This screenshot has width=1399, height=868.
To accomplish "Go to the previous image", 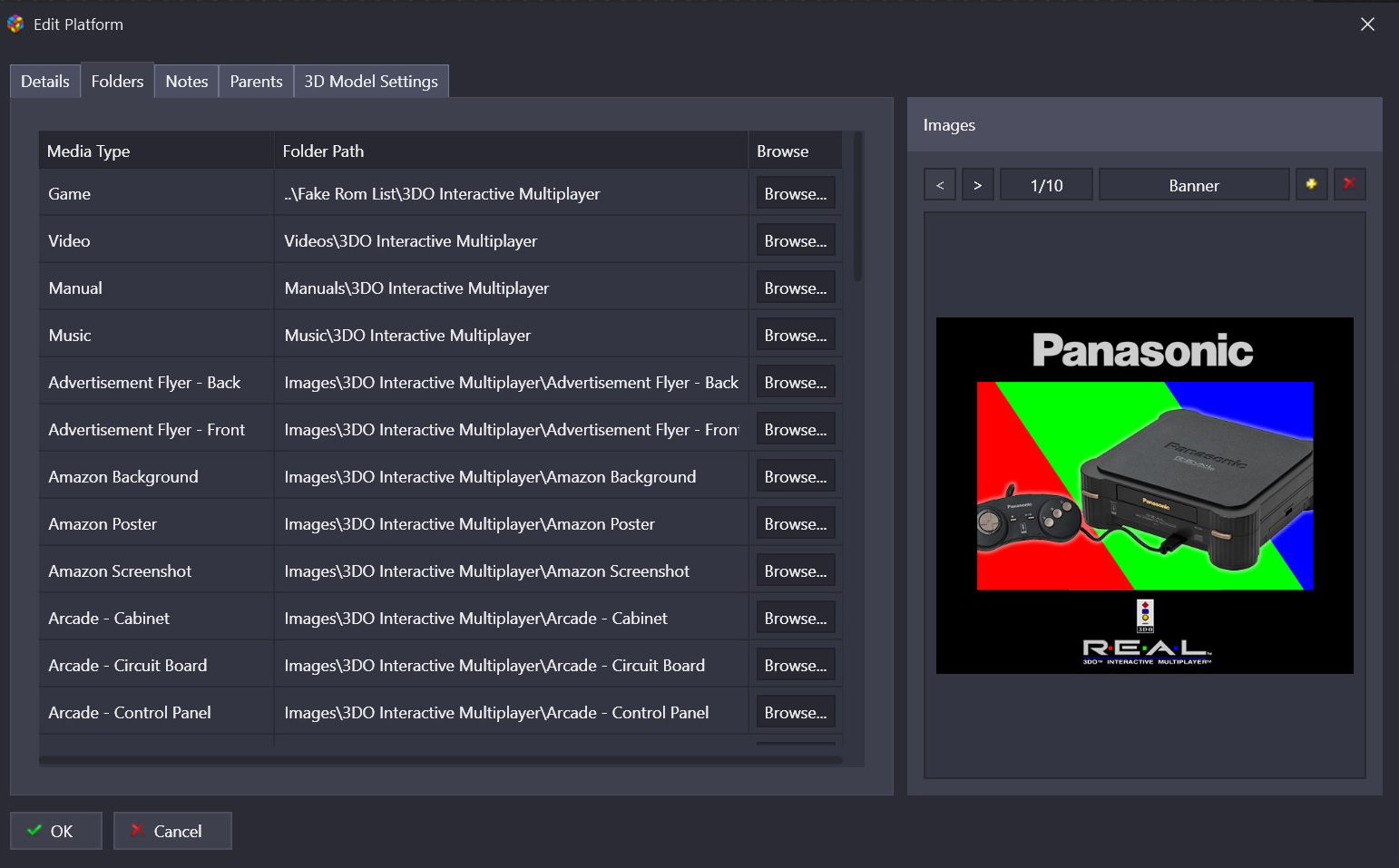I will tap(940, 184).
